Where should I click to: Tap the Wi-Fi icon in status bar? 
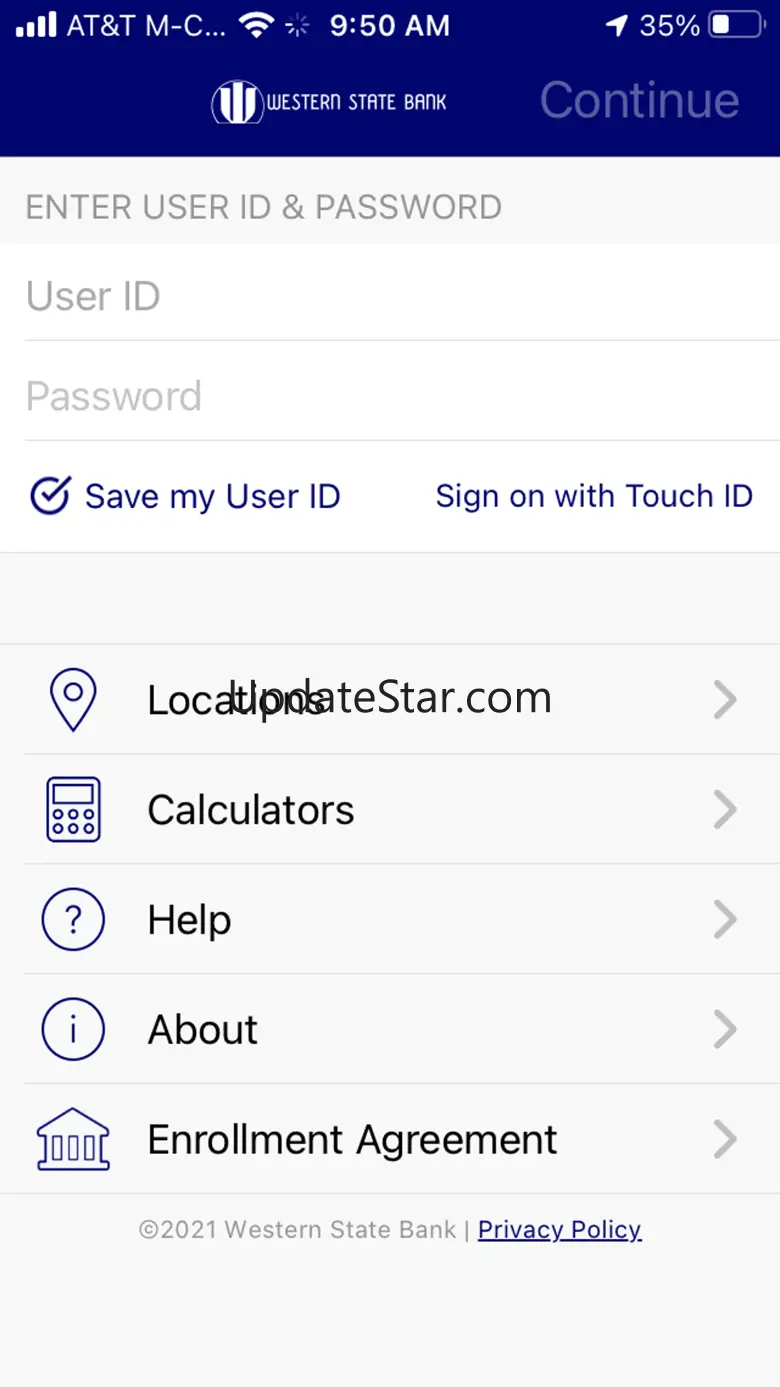tap(257, 26)
